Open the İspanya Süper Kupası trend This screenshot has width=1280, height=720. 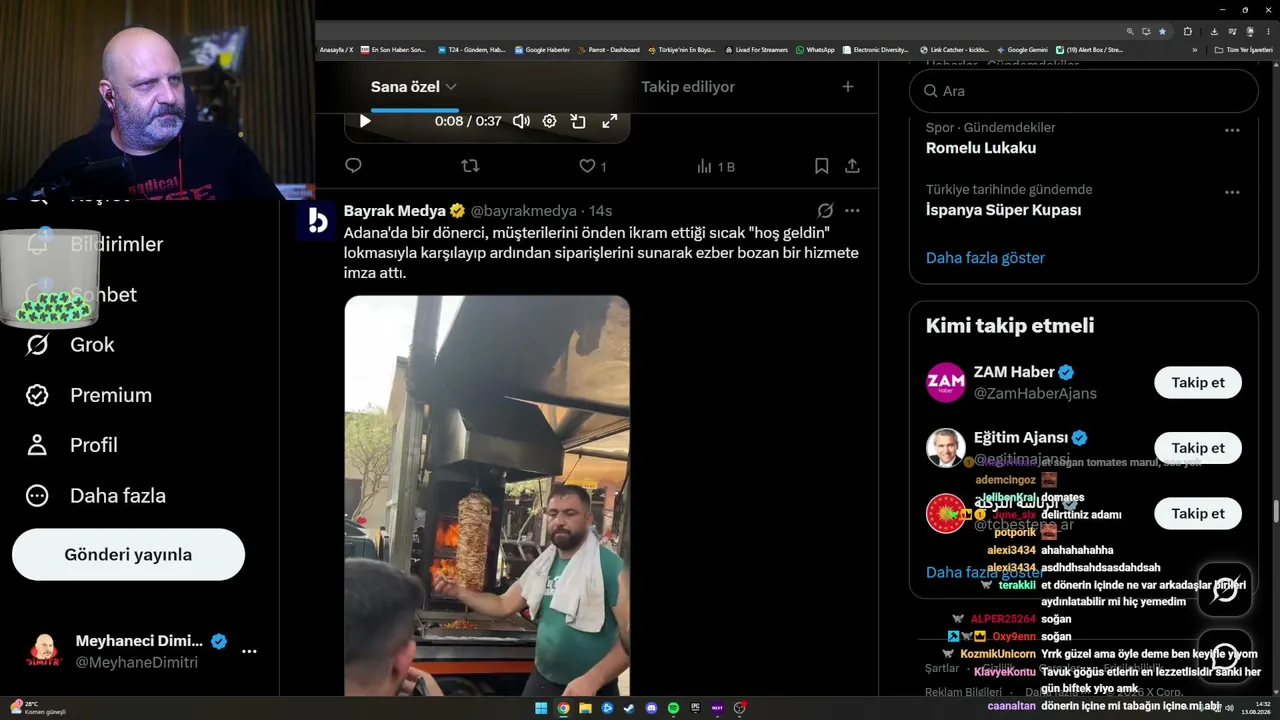(x=1003, y=210)
